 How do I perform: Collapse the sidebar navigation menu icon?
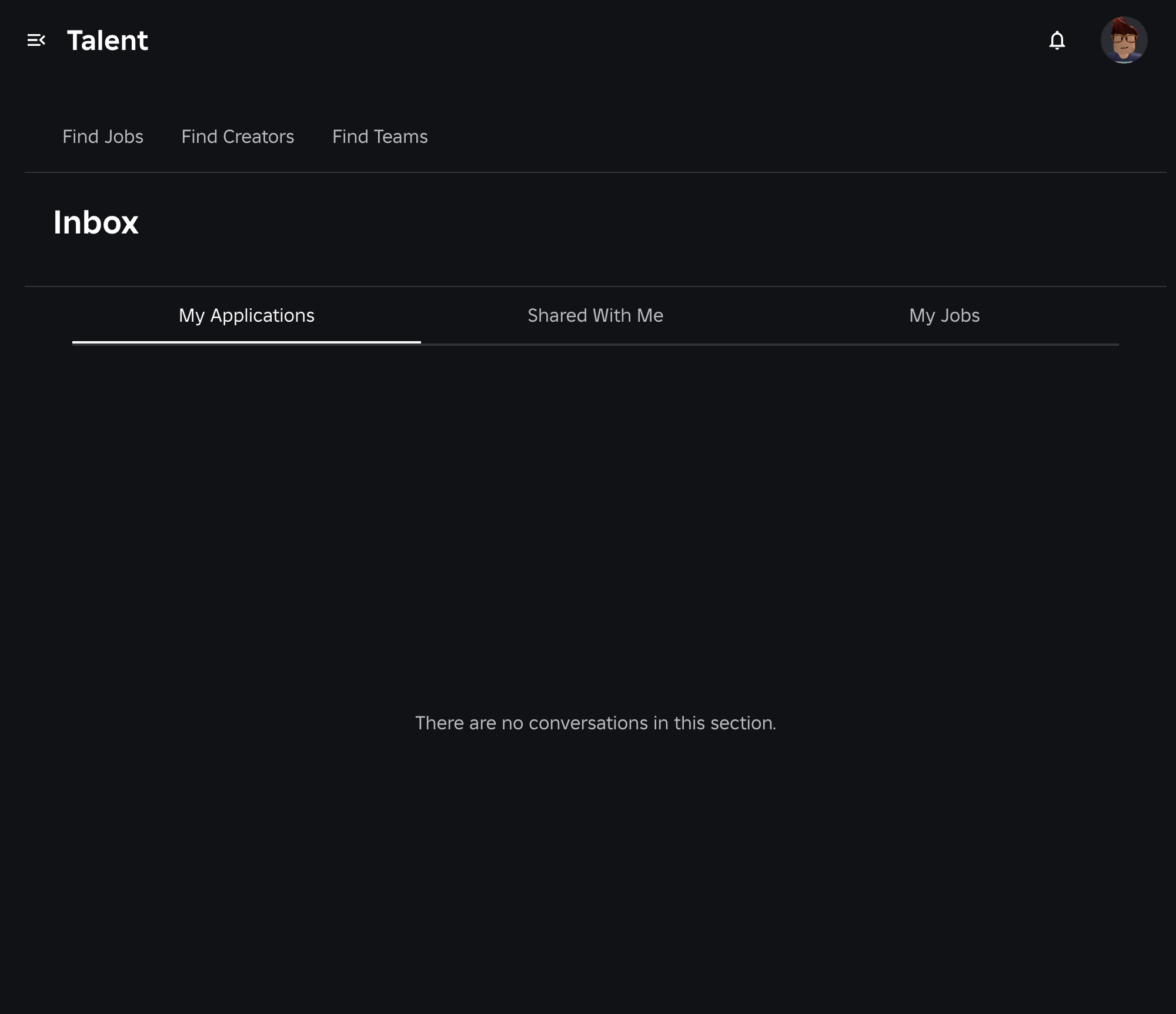(x=36, y=40)
